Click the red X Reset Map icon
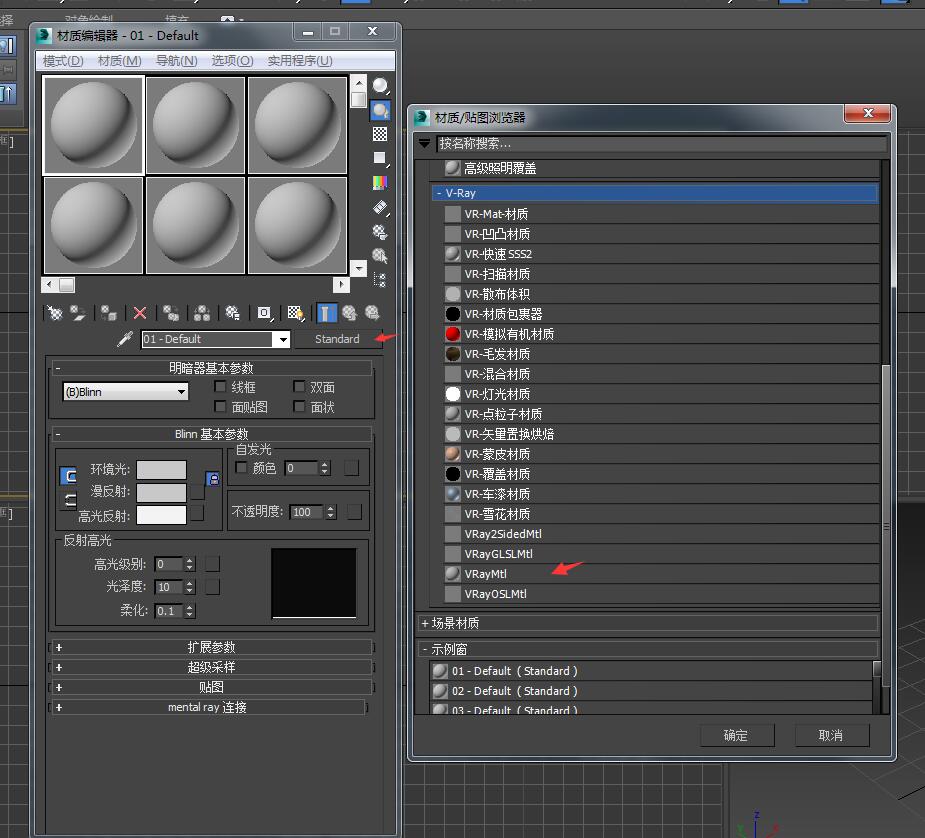This screenshot has height=838, width=925. point(139,313)
